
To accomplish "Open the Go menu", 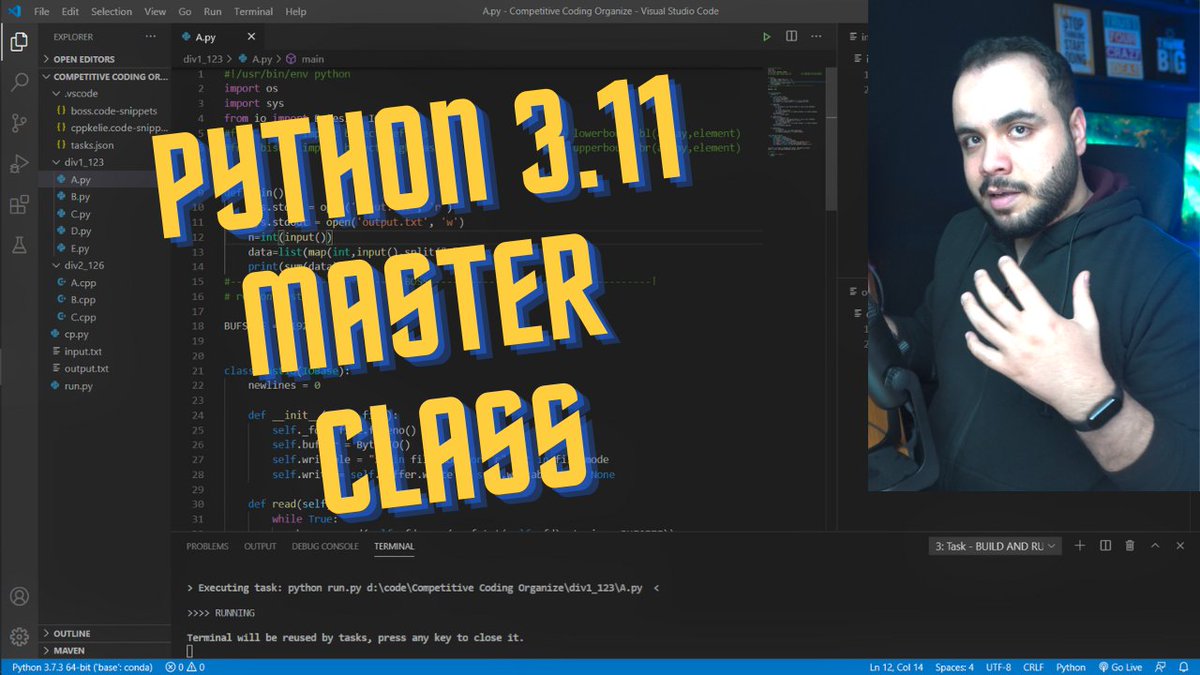I will click(185, 11).
